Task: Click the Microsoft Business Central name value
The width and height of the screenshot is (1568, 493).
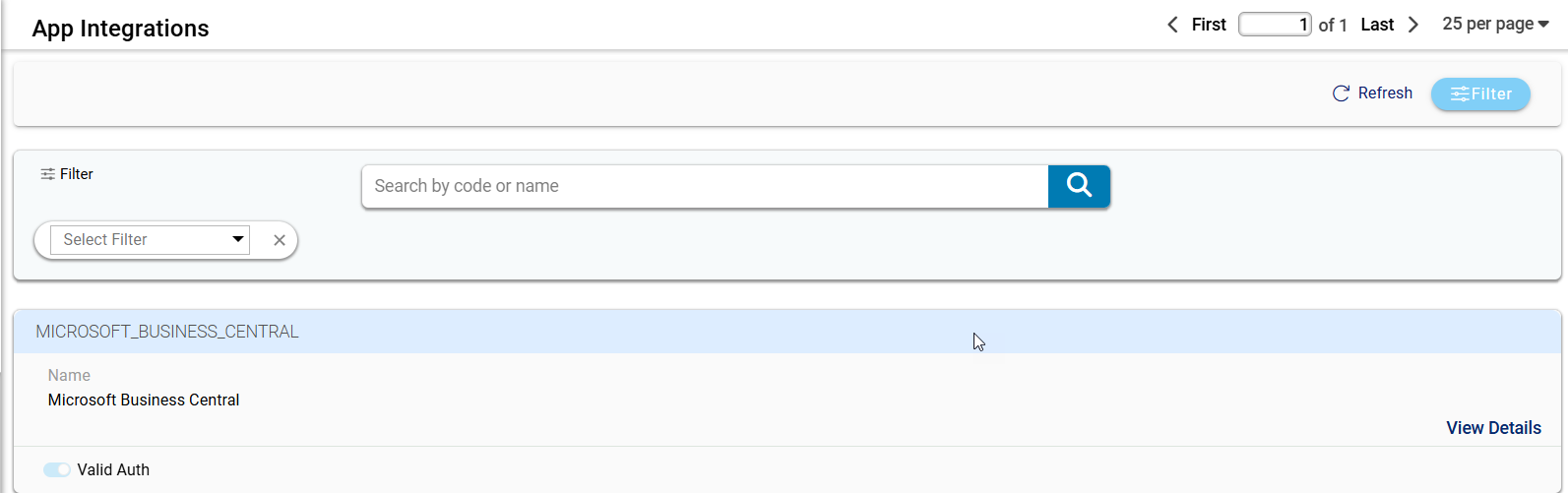Action: (x=144, y=401)
